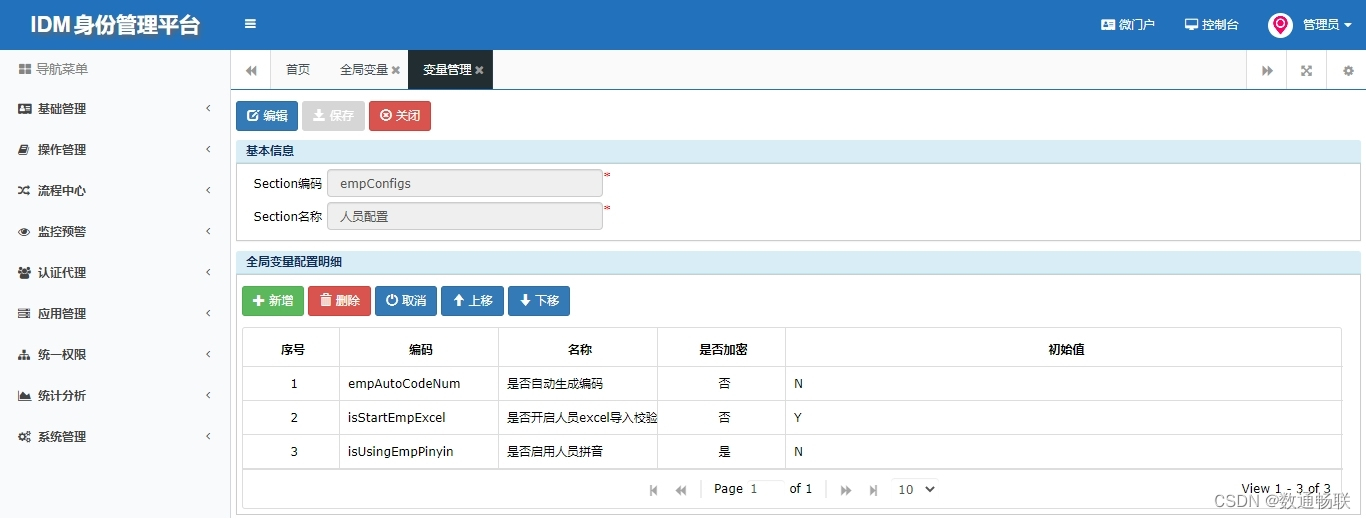
Task: Expand 监控预警 with its chevron
Action: point(208,232)
